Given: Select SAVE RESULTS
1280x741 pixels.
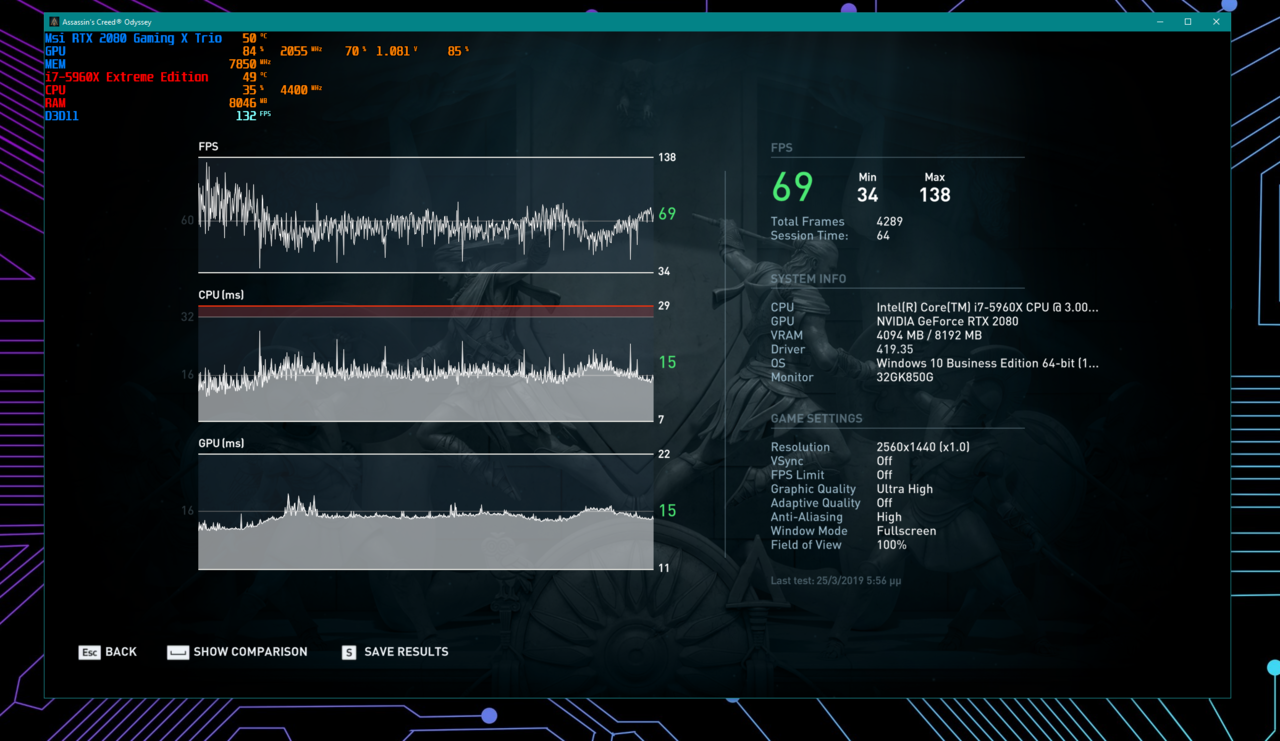Looking at the screenshot, I should tap(406, 652).
